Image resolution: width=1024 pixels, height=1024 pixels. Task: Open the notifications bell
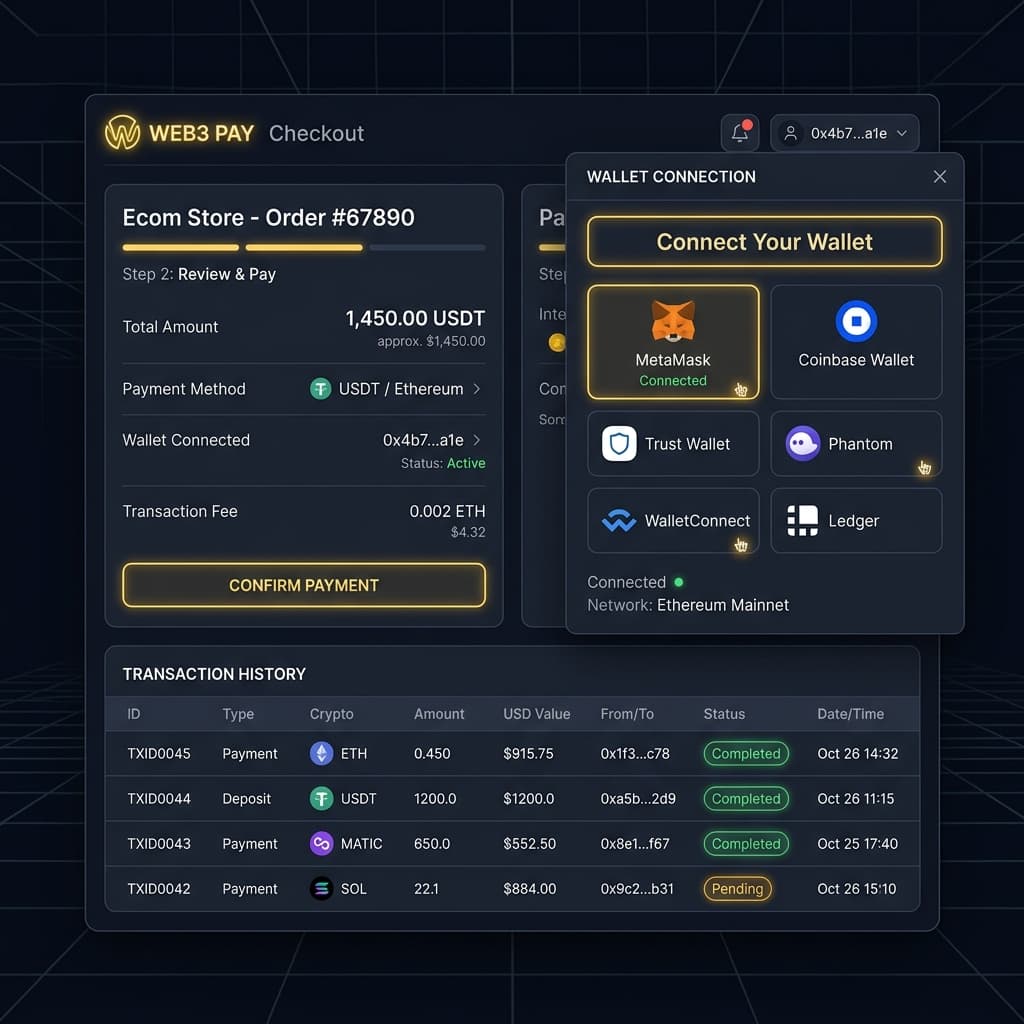(x=740, y=133)
